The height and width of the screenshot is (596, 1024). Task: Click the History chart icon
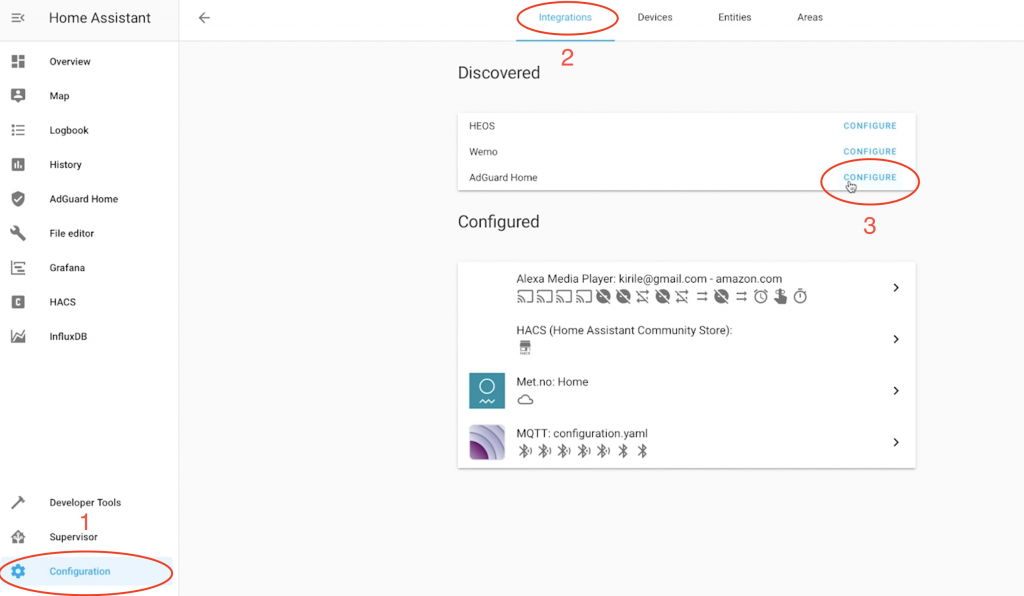pyautogui.click(x=18, y=165)
